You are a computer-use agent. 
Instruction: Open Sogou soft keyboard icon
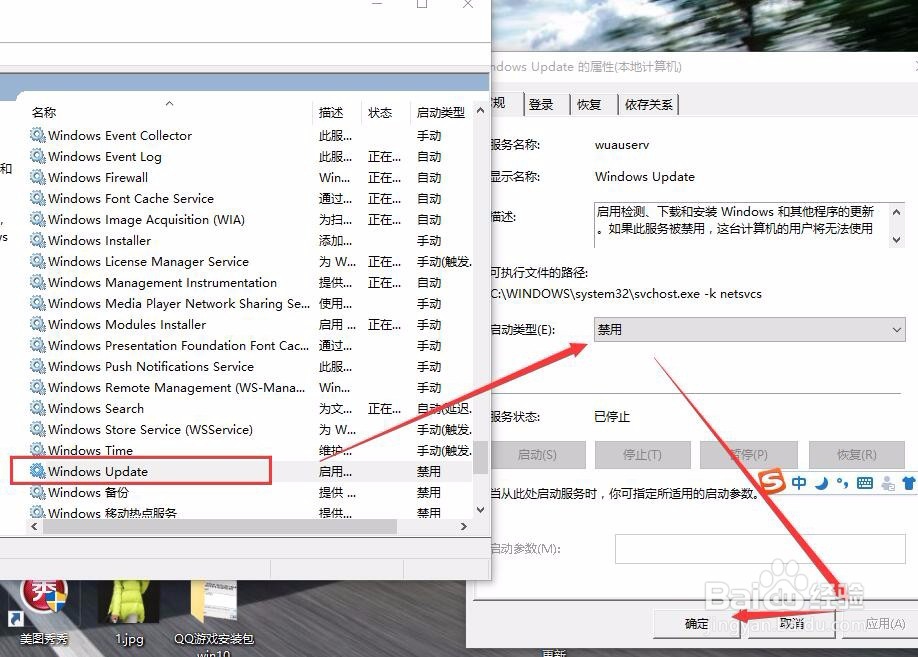[865, 483]
